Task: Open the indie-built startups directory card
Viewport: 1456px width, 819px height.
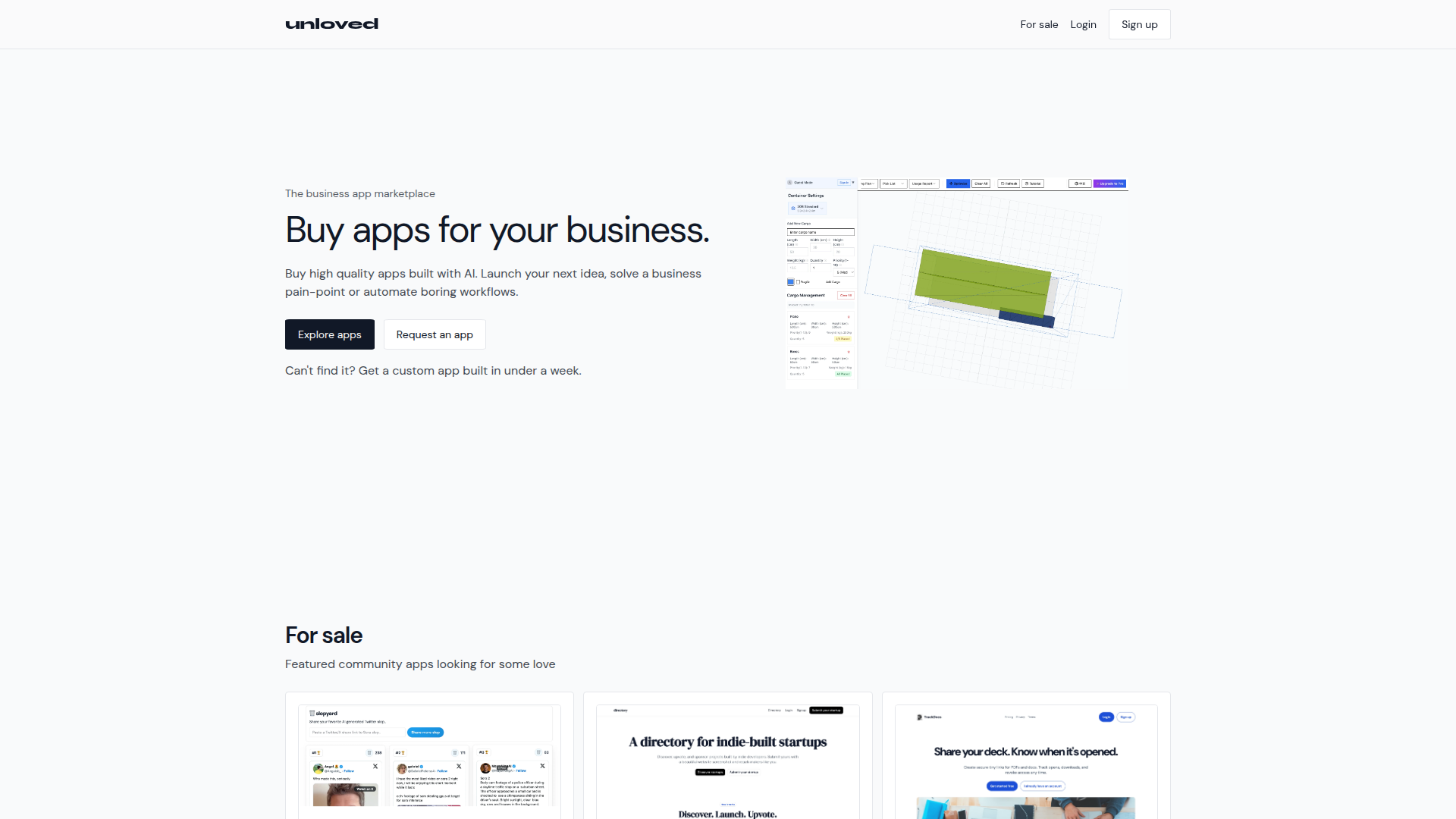Action: [x=727, y=758]
